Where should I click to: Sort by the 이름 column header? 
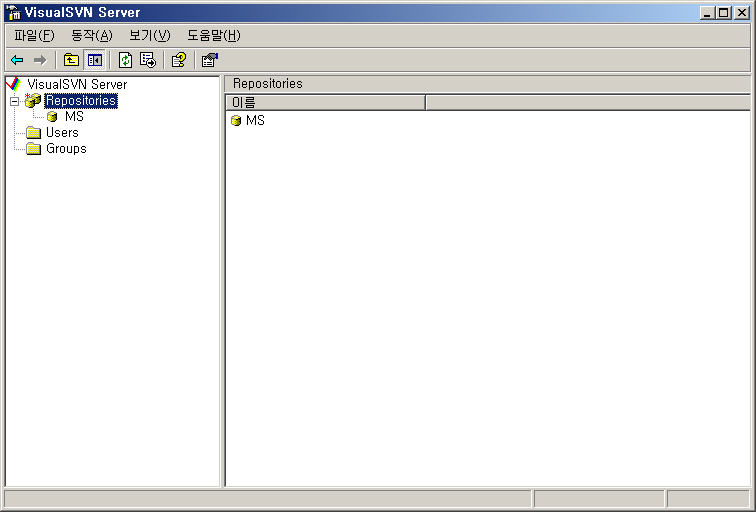coord(325,103)
